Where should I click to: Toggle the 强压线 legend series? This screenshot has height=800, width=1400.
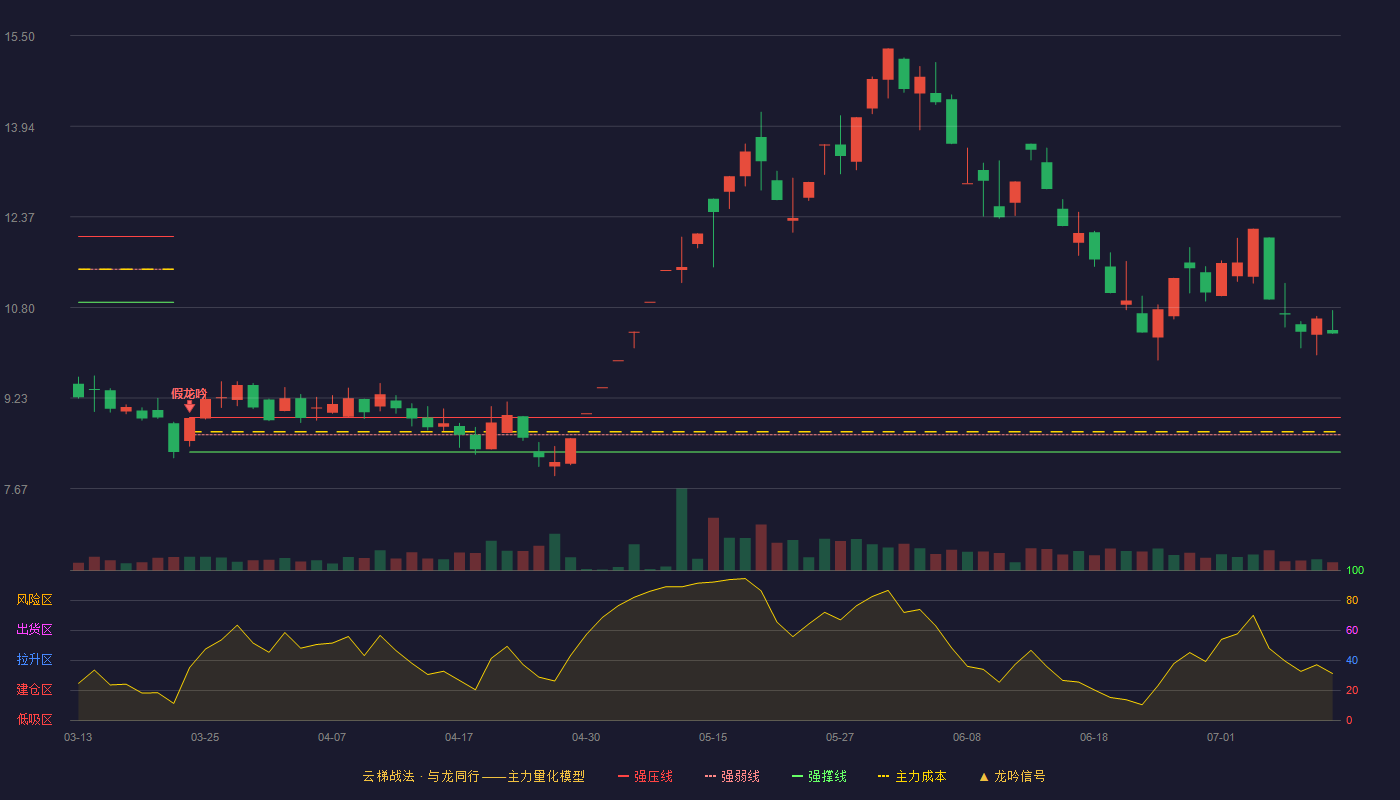pos(645,776)
